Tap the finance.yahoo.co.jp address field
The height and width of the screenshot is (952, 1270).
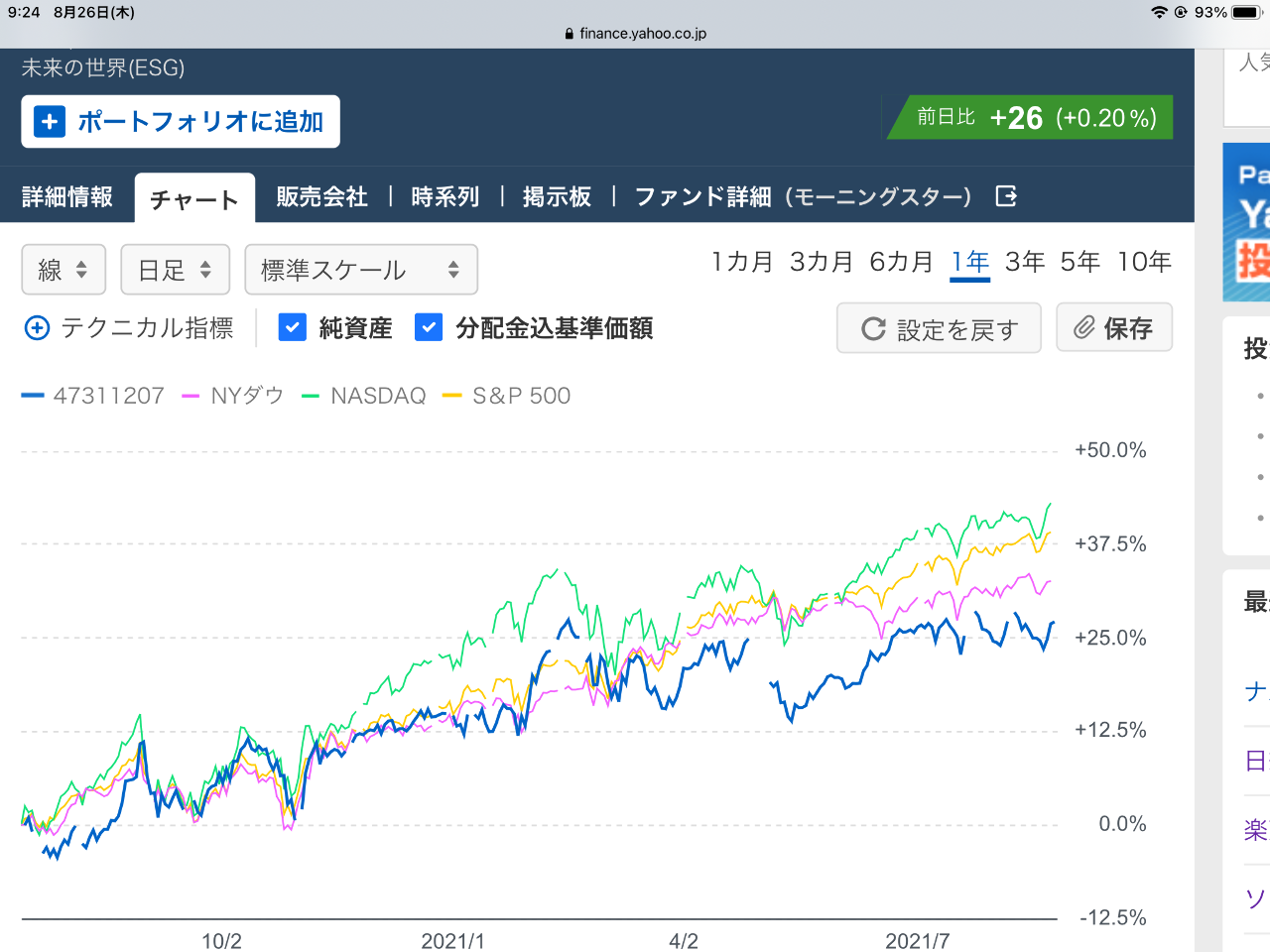pyautogui.click(x=642, y=34)
